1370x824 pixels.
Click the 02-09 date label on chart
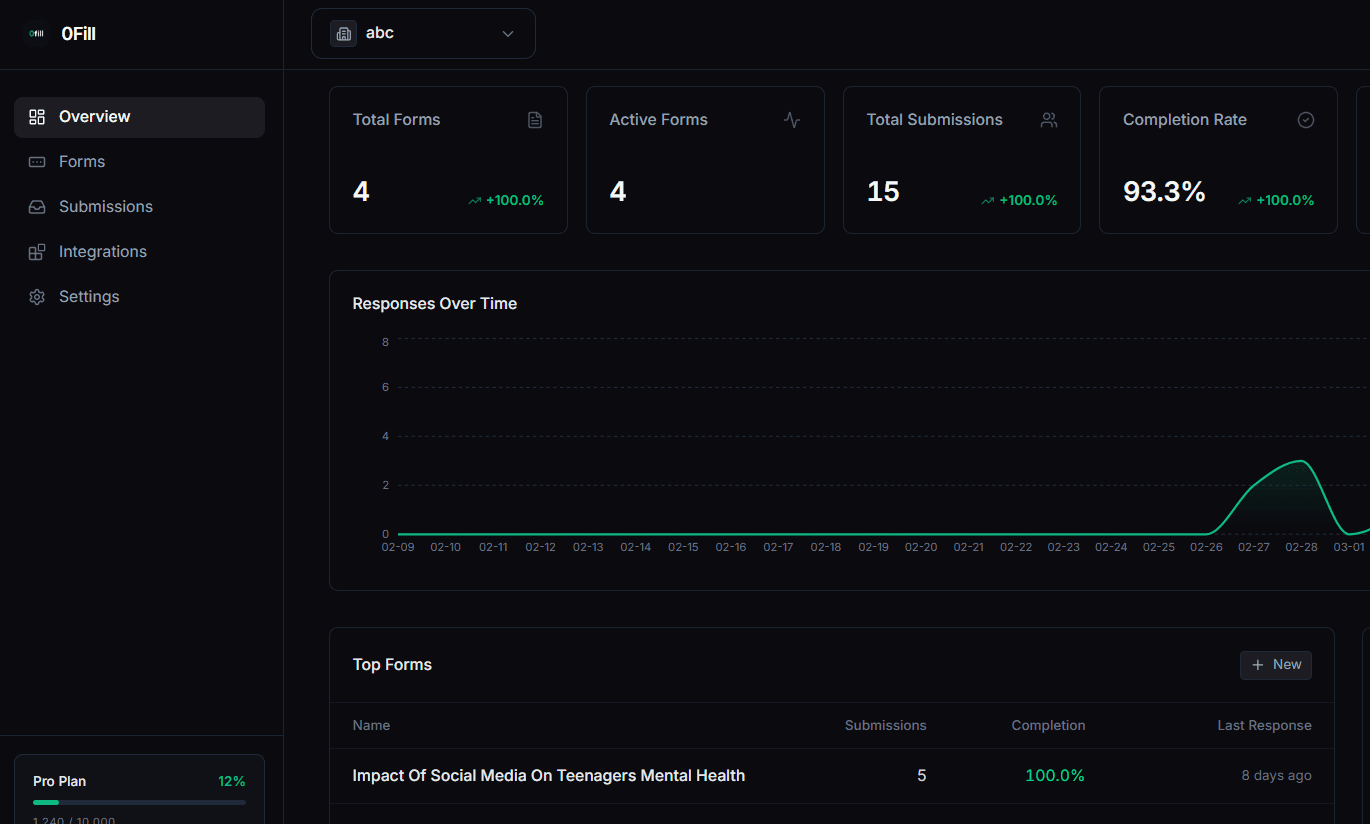tap(398, 548)
